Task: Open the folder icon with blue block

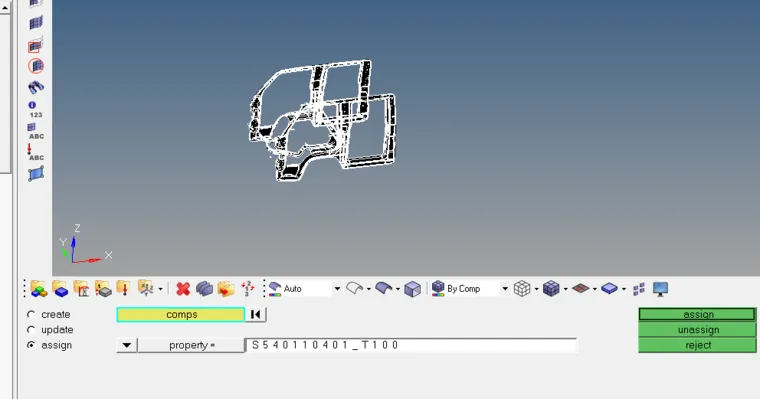Action: (x=60, y=289)
